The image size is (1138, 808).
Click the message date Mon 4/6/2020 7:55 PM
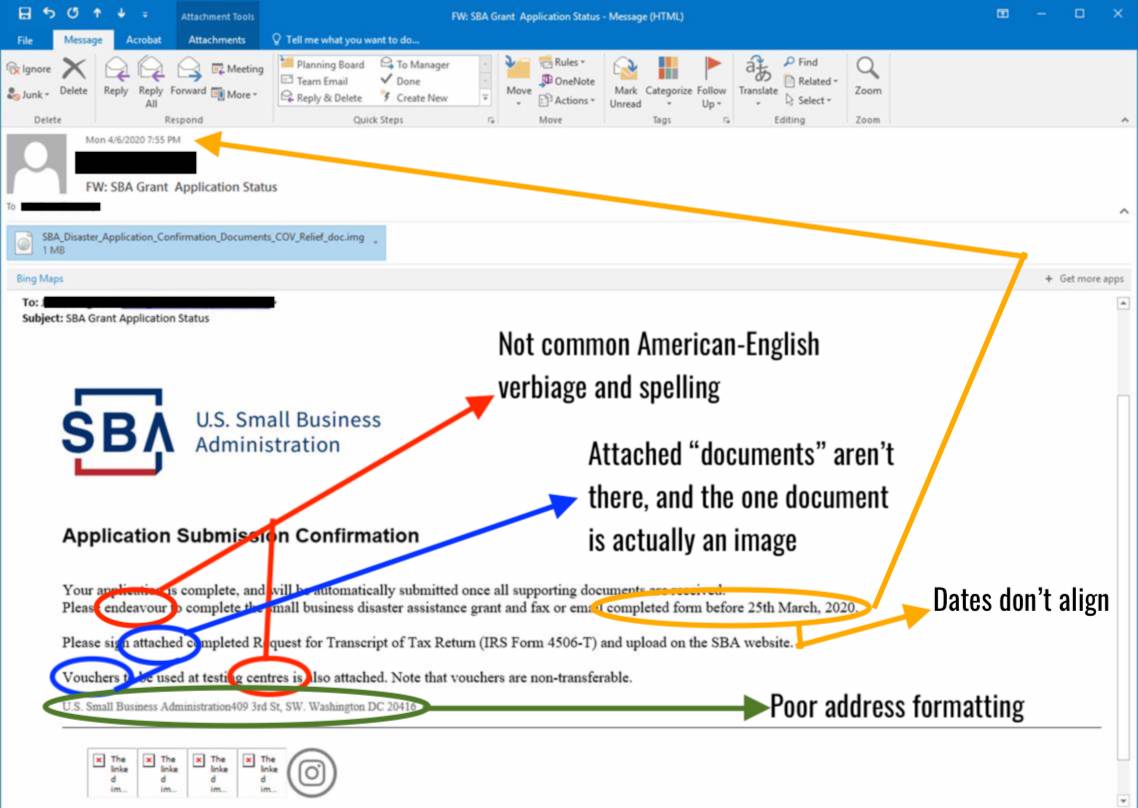133,140
